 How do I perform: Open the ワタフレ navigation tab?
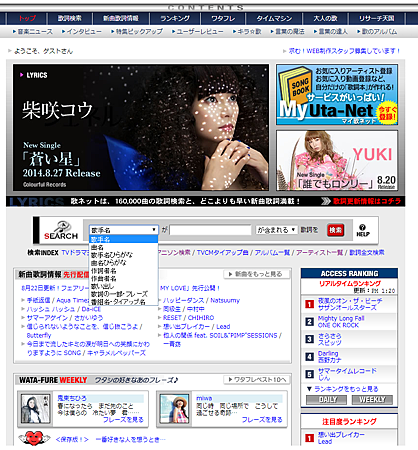click(223, 18)
